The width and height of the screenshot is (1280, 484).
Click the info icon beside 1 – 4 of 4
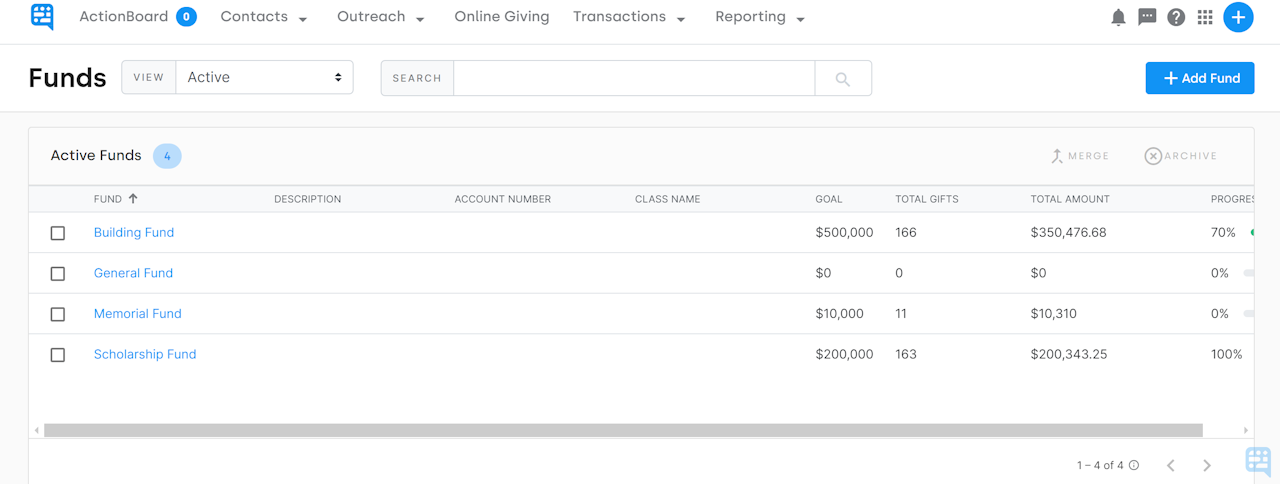coord(1134,465)
